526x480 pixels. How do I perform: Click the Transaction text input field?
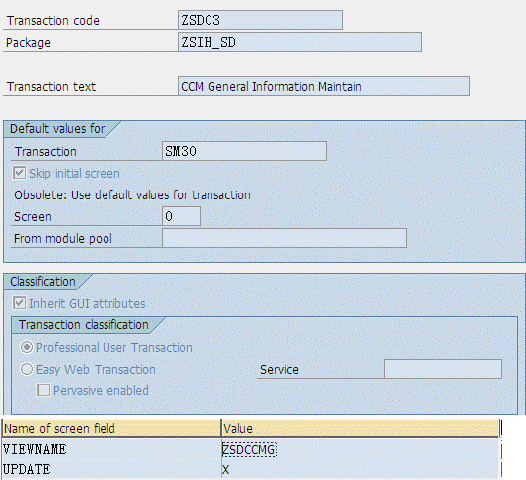(x=324, y=86)
